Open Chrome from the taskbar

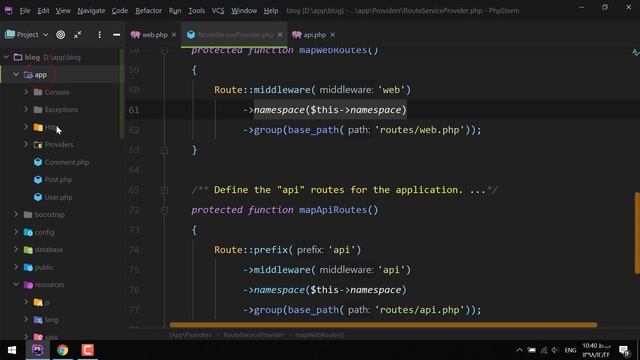[x=62, y=350]
